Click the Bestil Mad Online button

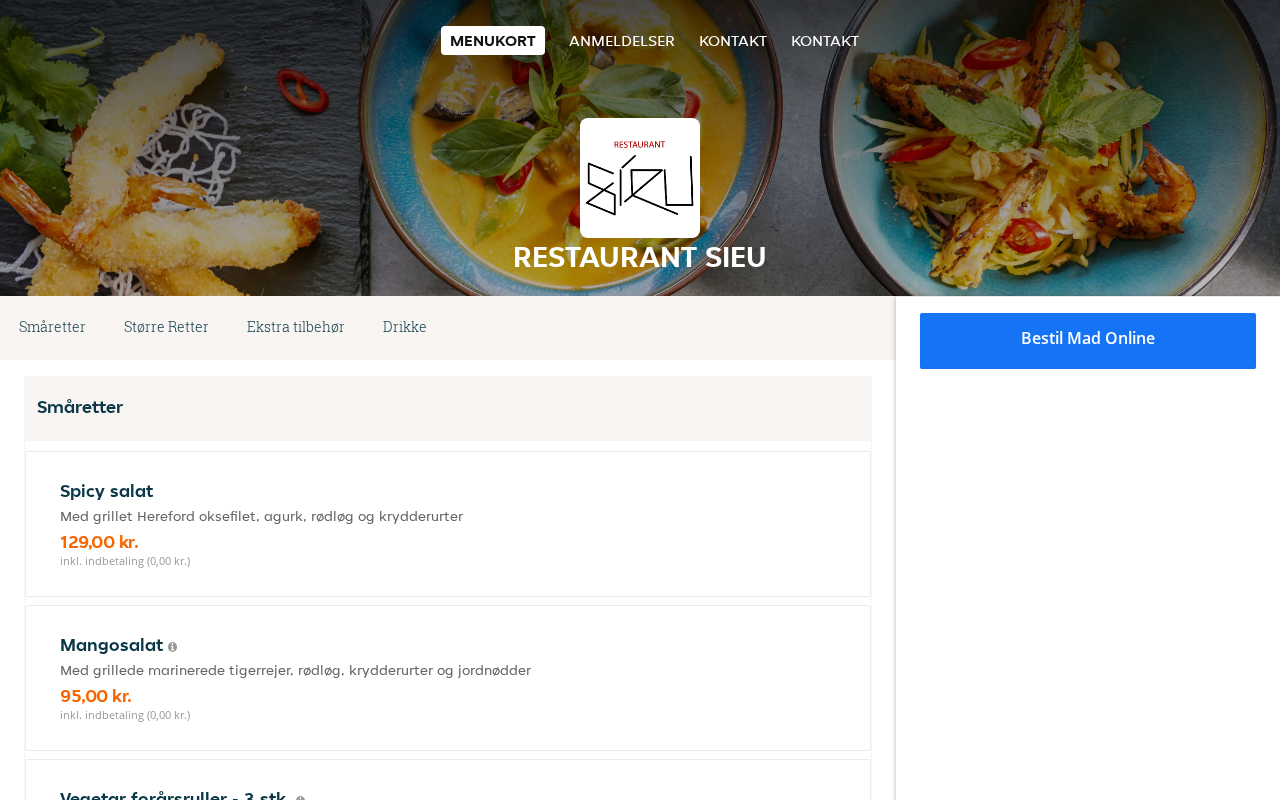1088,341
